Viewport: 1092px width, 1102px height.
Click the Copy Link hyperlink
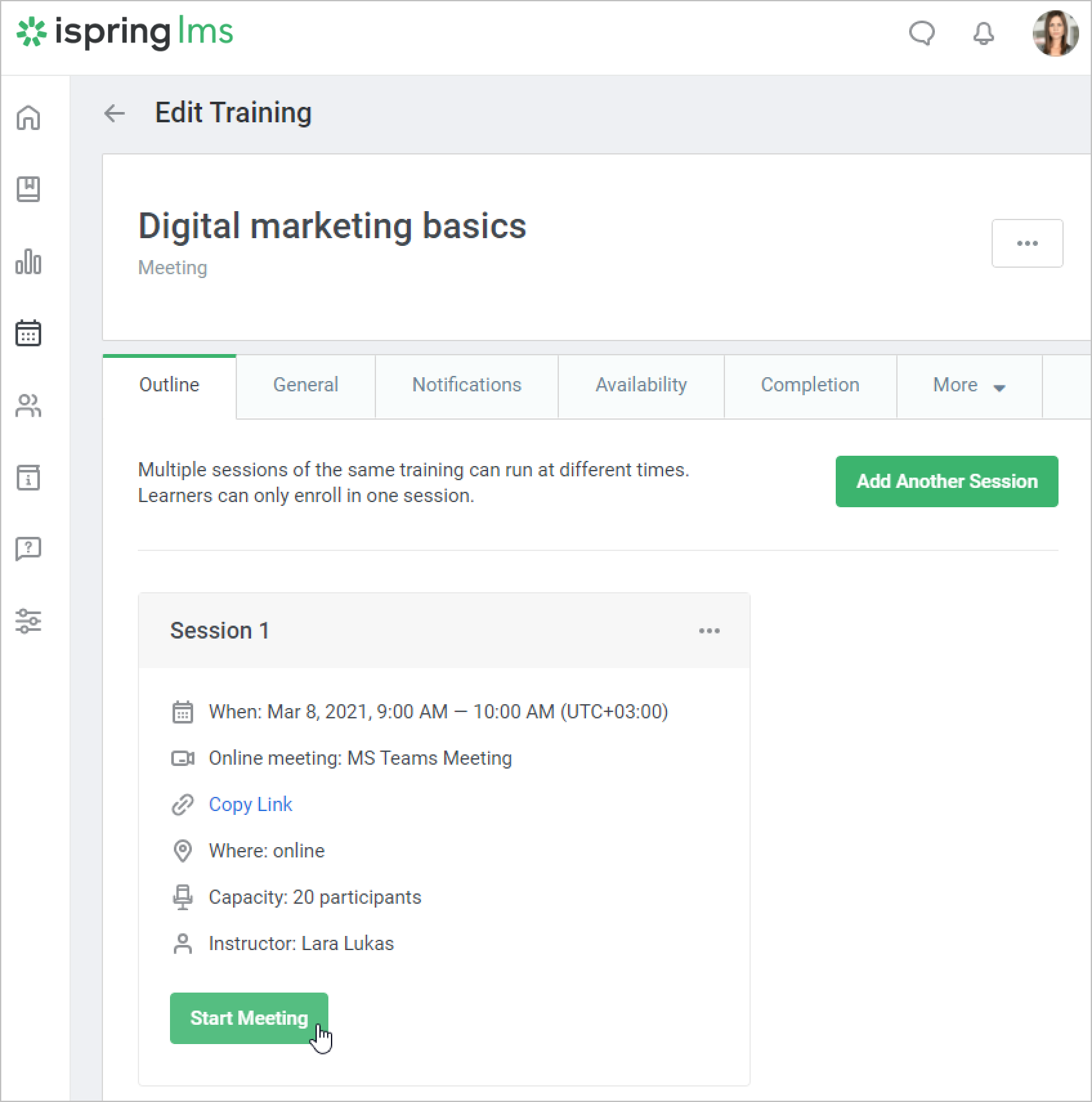point(250,805)
